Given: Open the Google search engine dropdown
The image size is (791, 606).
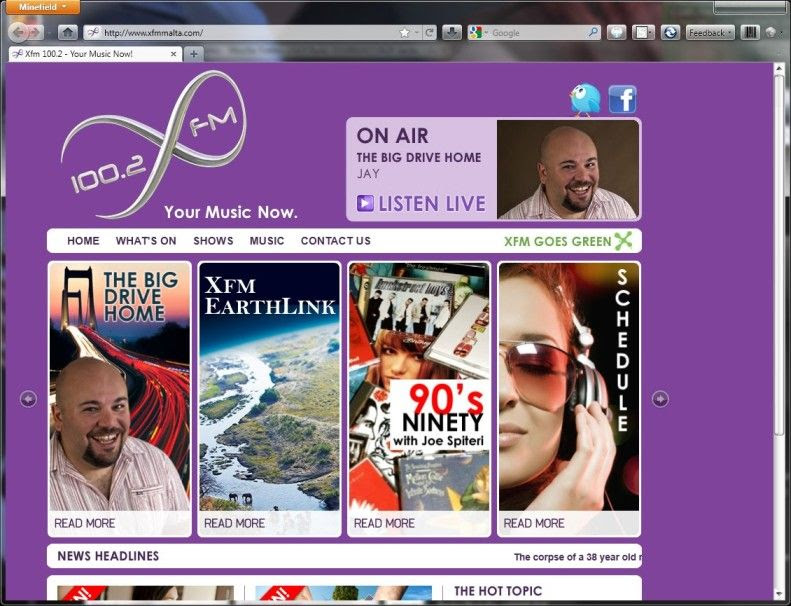Looking at the screenshot, I should [x=478, y=33].
